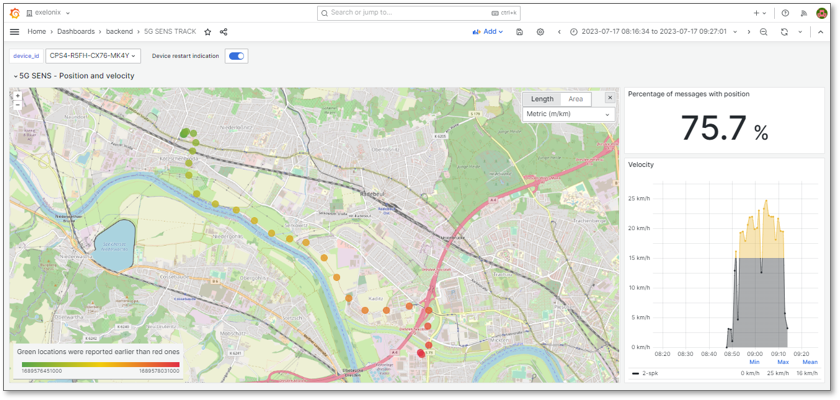Star this dashboard as favorite
Viewport: 840px width, 400px height.
coord(207,32)
